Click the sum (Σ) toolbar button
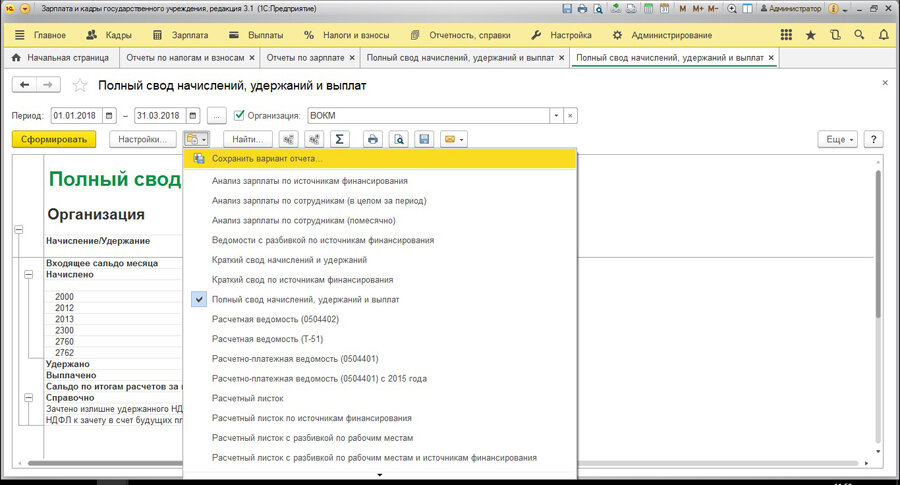Viewport: 900px width, 485px height. point(339,139)
